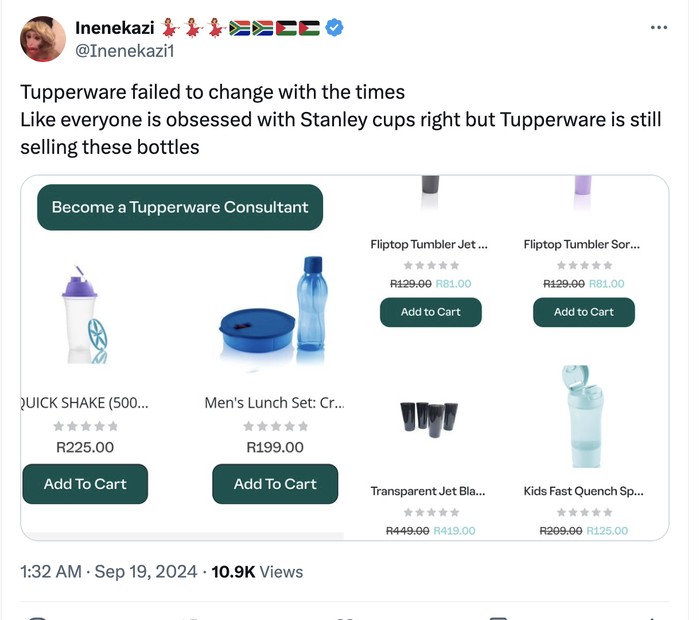The height and width of the screenshot is (620, 700).
Task: Click the Quick Shake star rating
Action: 85,426
